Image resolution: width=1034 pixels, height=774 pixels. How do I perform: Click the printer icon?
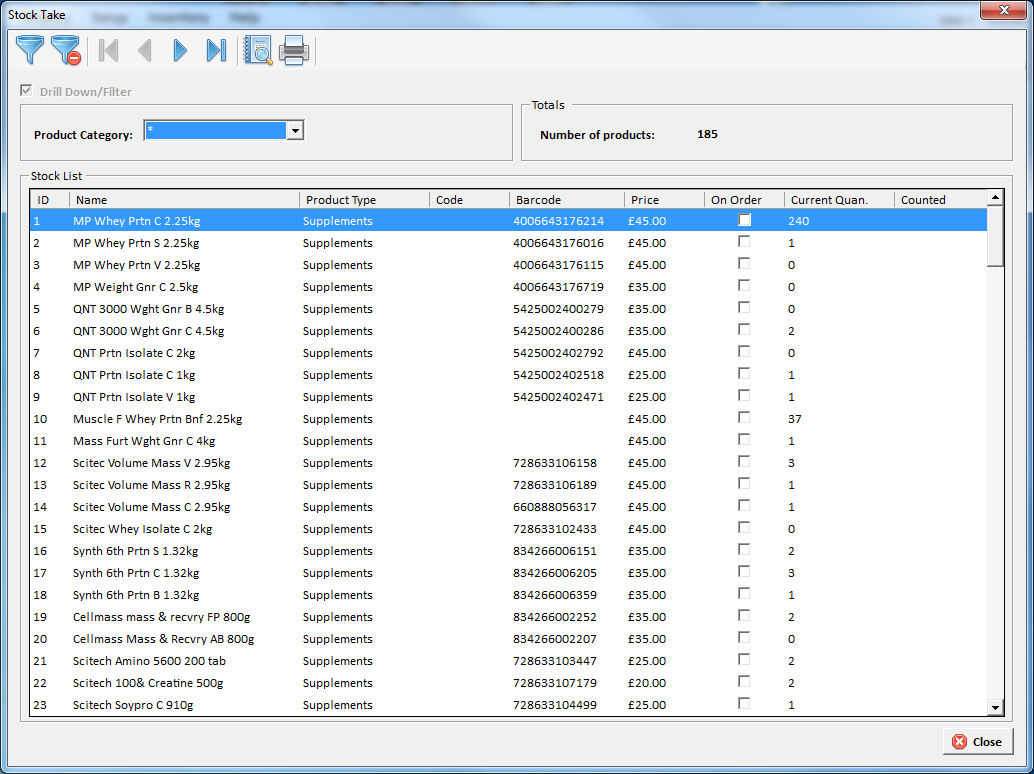294,50
